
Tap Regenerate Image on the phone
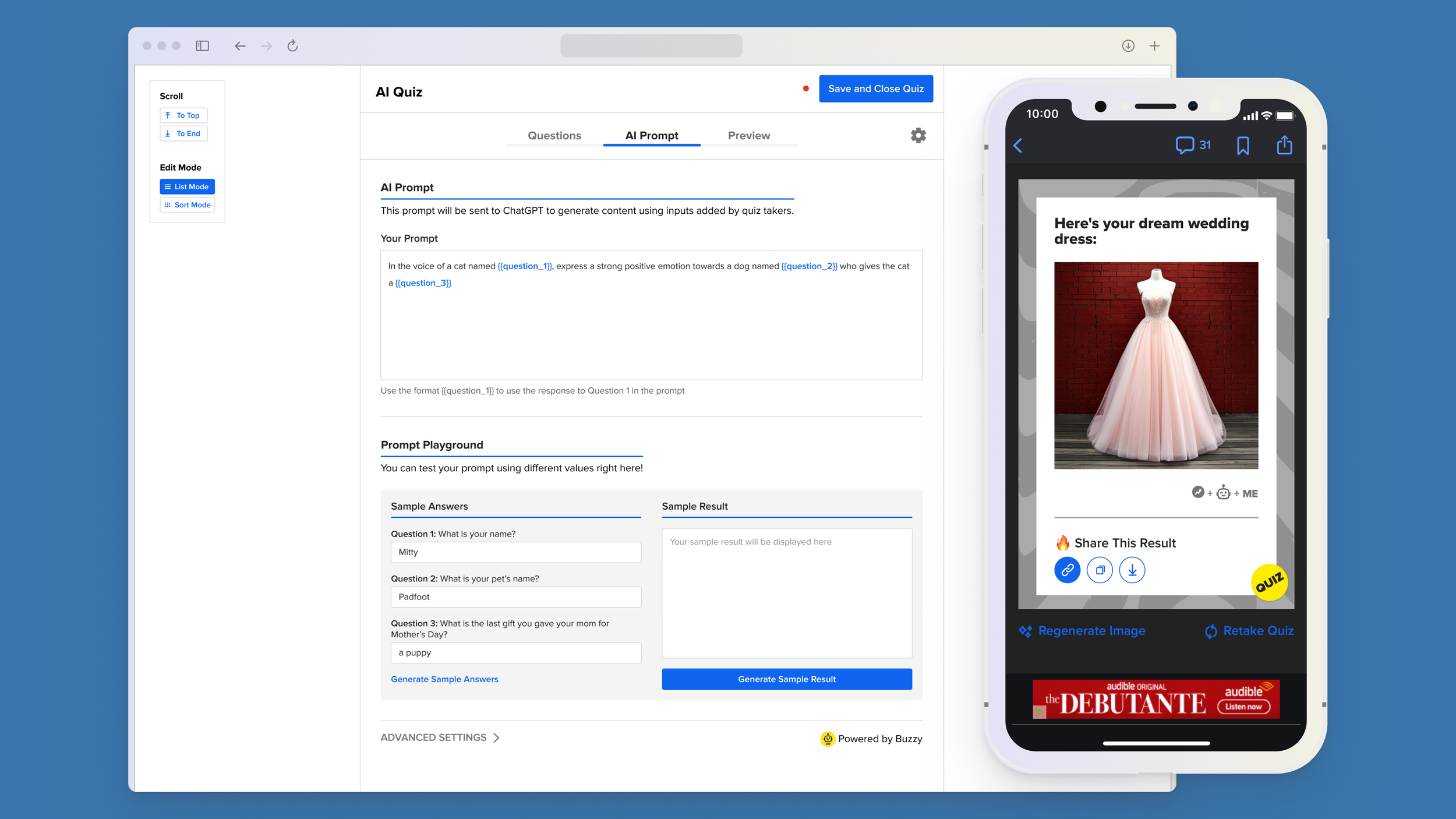tap(1082, 631)
